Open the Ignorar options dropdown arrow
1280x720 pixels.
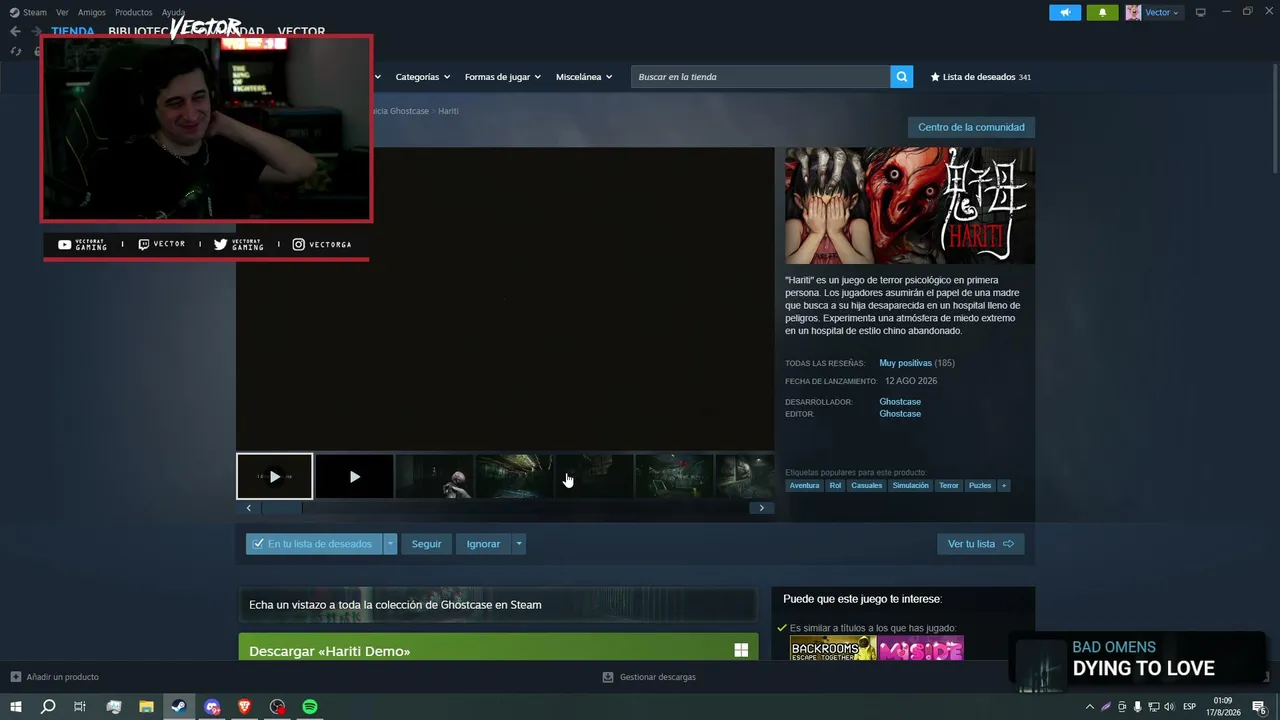[x=518, y=544]
